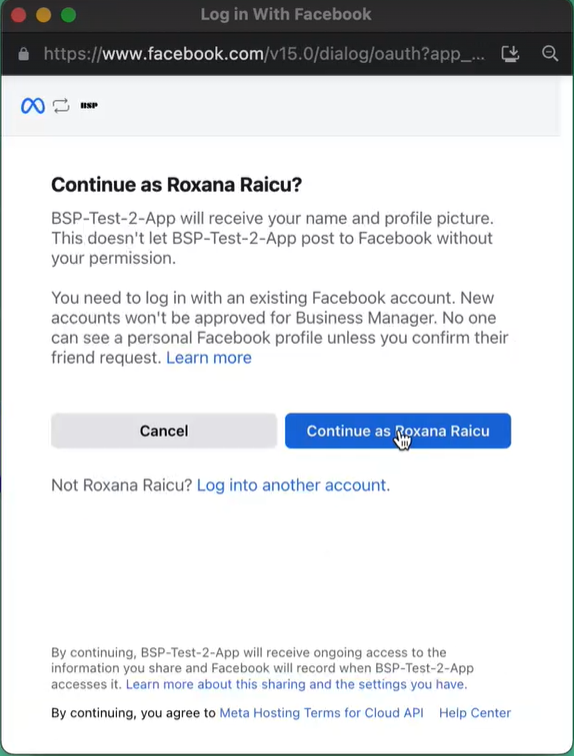Choose Continue as Roxana Raicu button
Screen dimensions: 574x756
398,431
